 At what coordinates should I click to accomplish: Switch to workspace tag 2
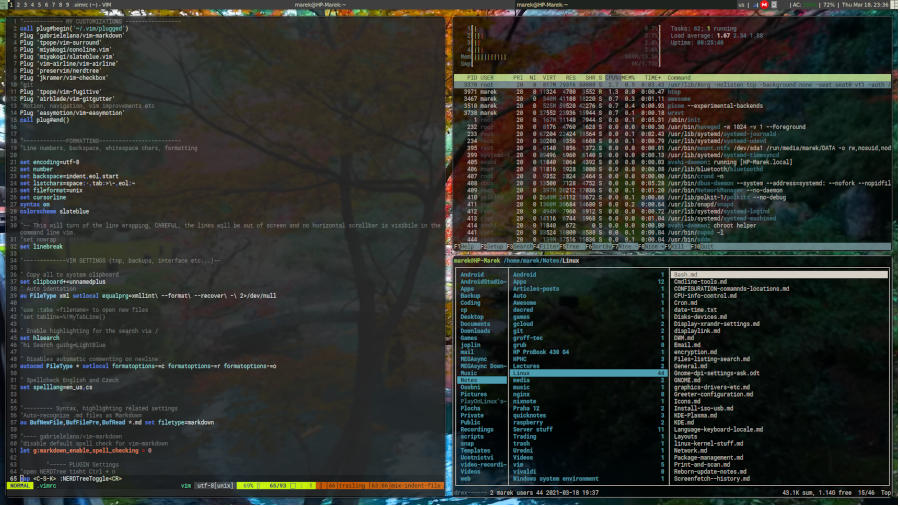coord(18,4)
